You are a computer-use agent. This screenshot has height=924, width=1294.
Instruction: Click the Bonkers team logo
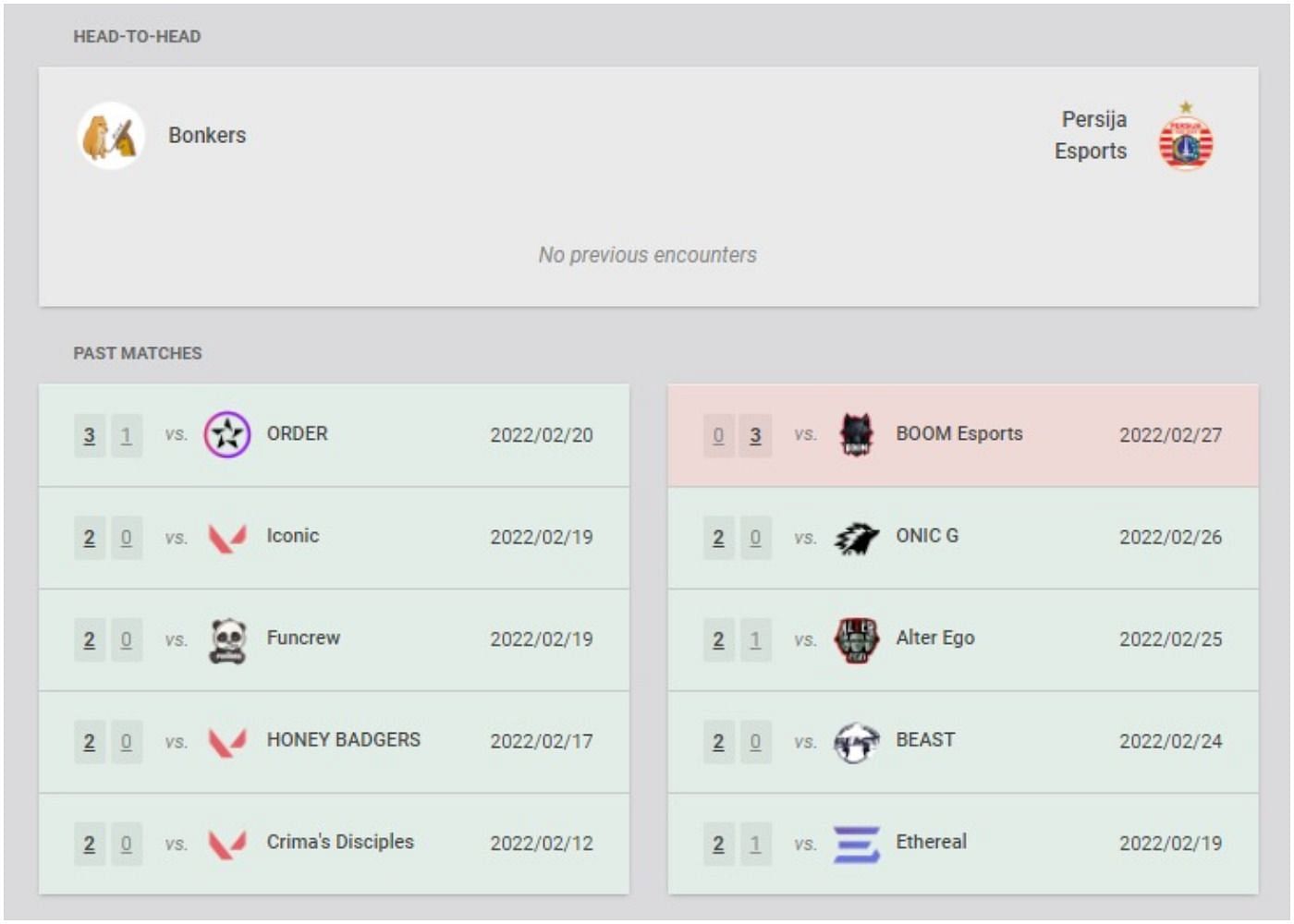click(x=111, y=136)
